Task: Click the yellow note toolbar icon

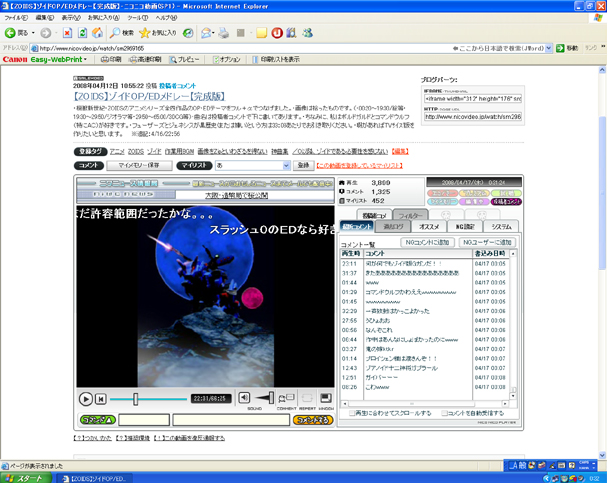Action: click(261, 33)
